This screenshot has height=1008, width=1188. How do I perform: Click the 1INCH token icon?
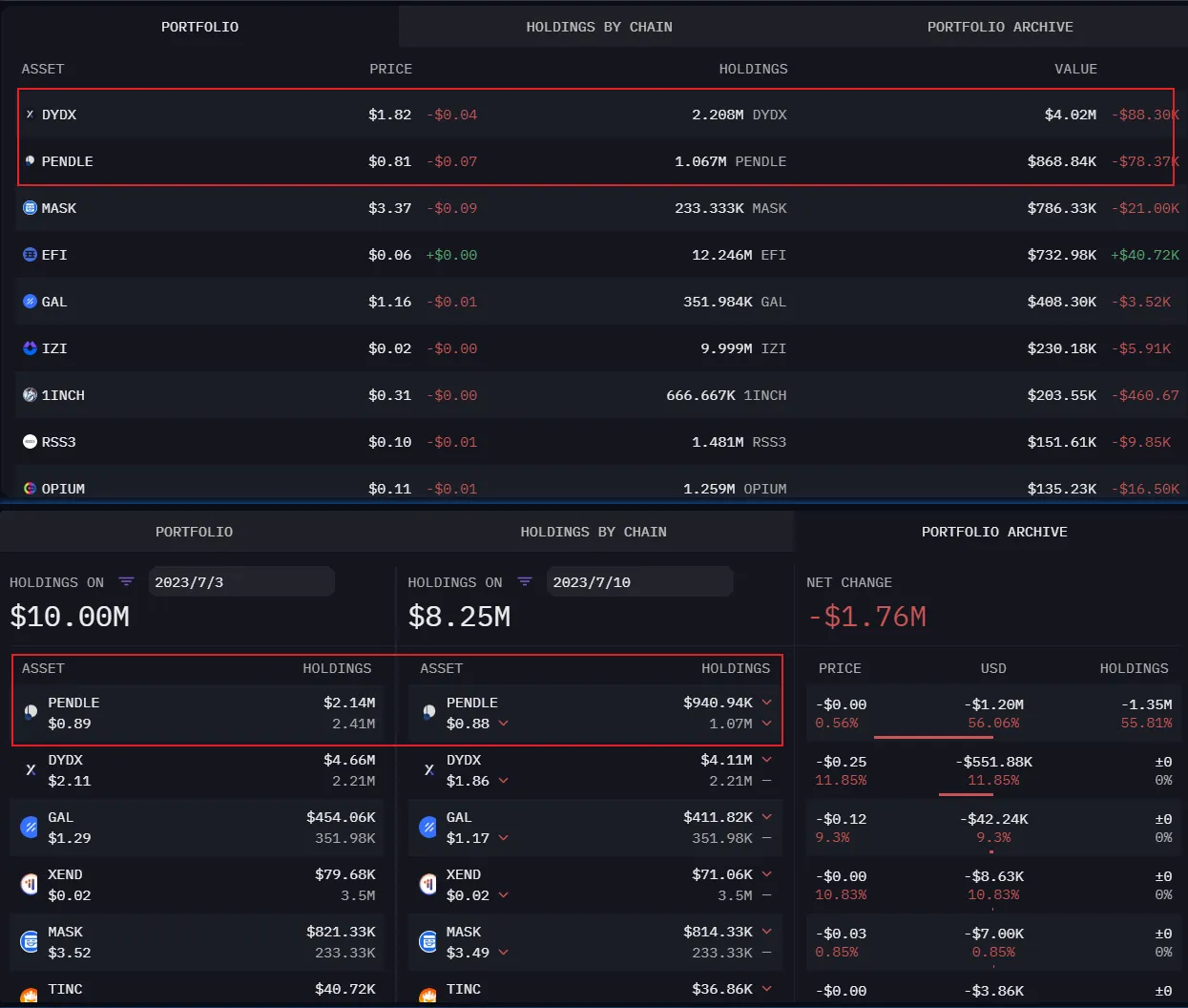point(30,395)
